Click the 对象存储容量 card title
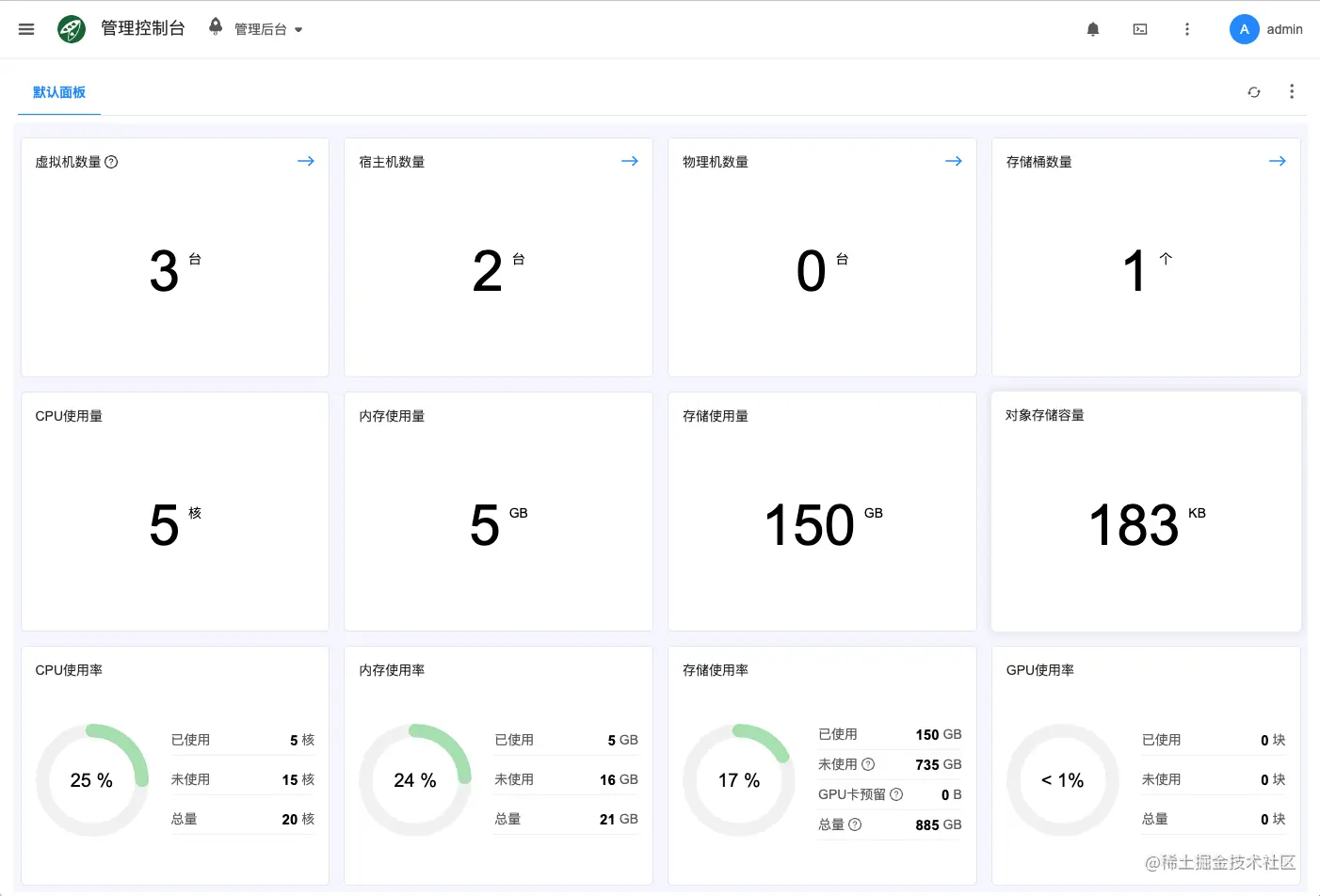This screenshot has width=1320, height=896. click(x=1045, y=415)
